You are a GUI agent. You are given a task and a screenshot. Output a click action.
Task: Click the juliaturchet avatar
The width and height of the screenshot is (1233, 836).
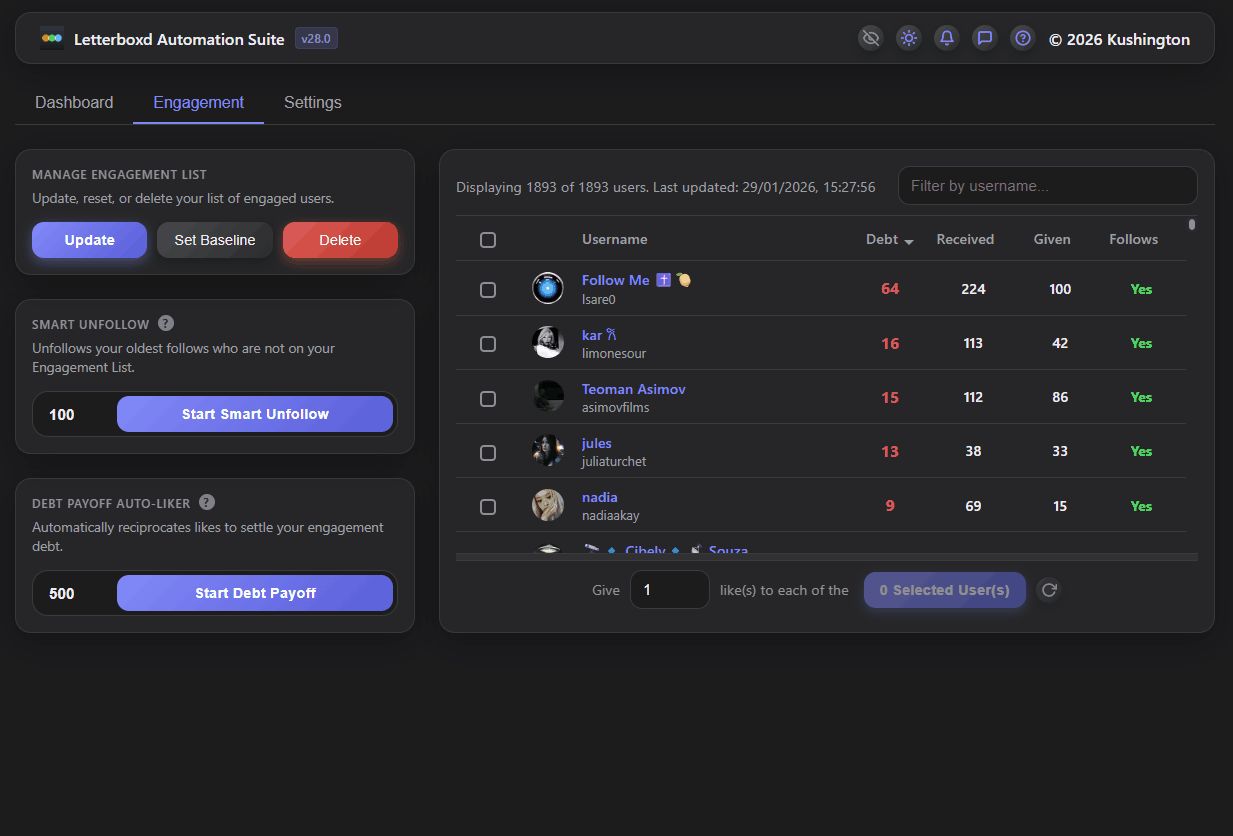click(x=548, y=450)
